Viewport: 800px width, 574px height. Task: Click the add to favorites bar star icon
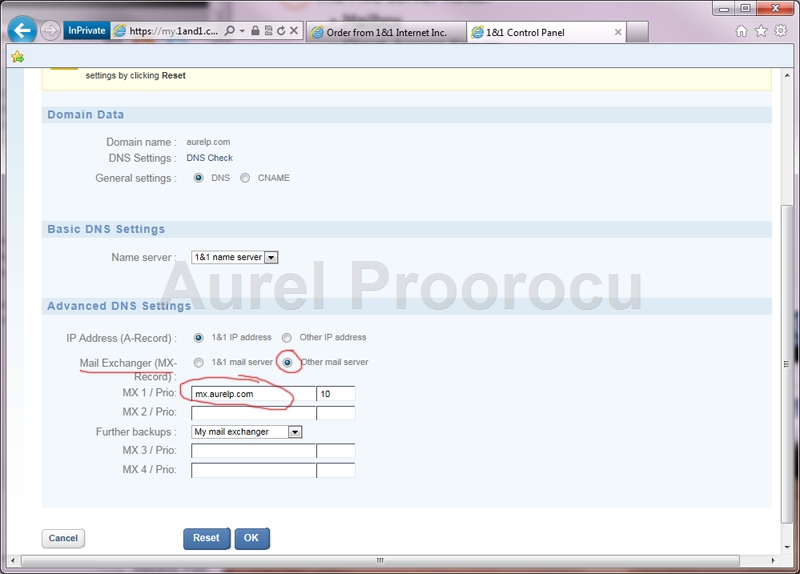(17, 57)
